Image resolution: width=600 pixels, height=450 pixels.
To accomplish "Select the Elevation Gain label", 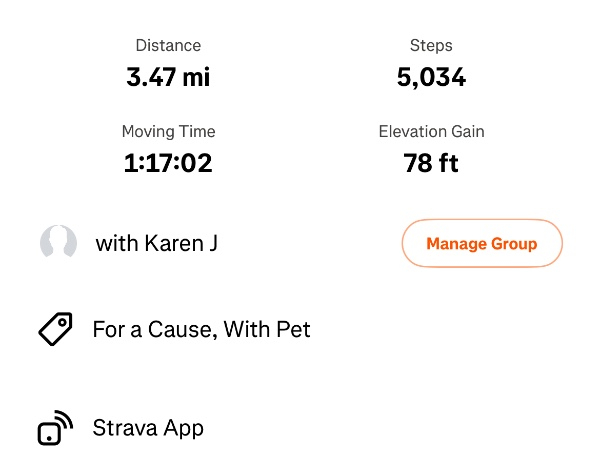I will (x=431, y=132).
